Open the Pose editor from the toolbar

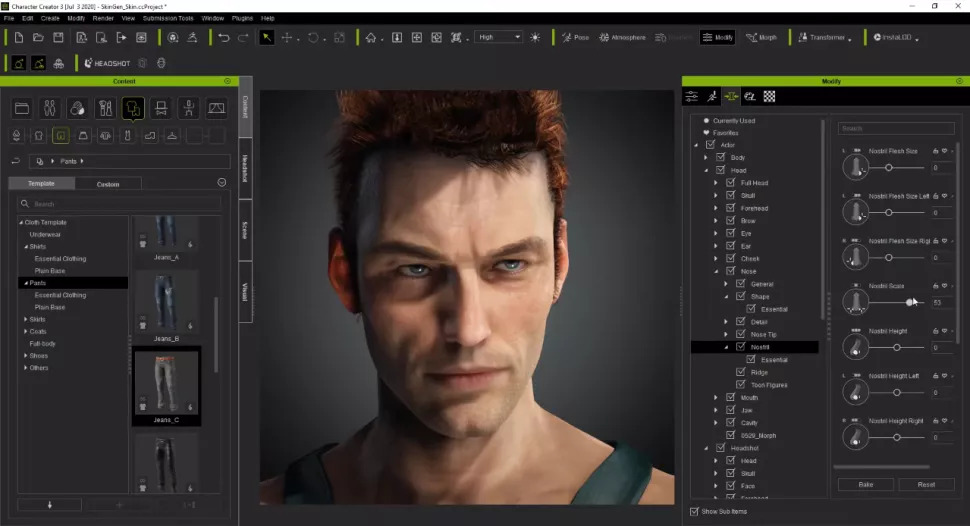point(575,38)
